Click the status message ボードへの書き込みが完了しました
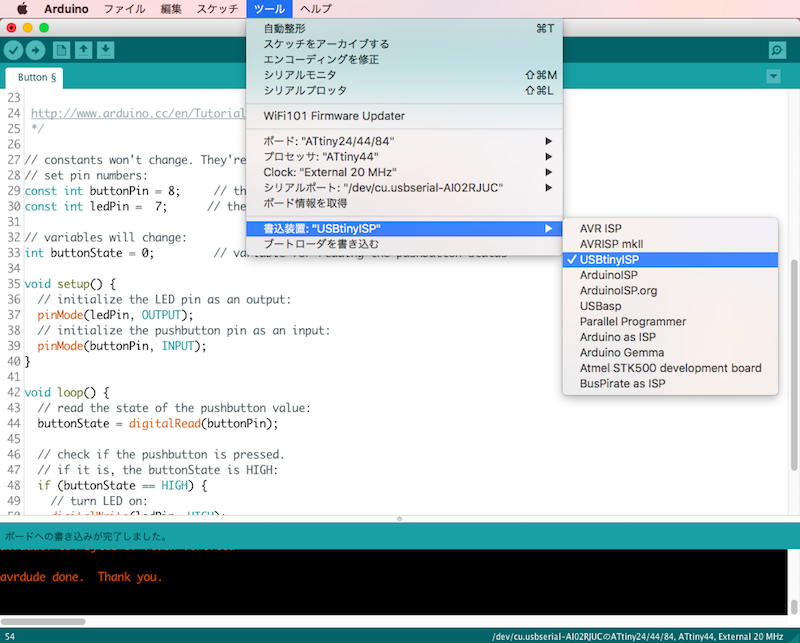The image size is (800, 643). point(86,536)
